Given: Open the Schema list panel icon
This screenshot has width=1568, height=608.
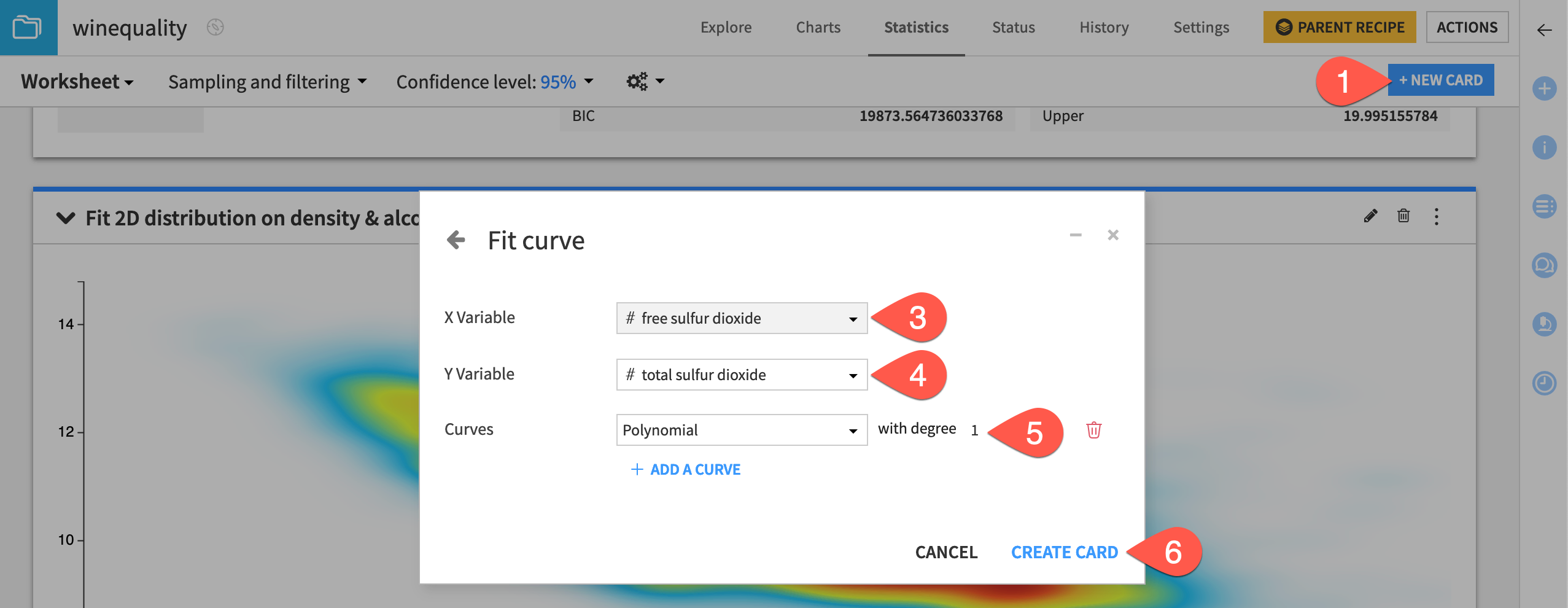Looking at the screenshot, I should click(1545, 207).
